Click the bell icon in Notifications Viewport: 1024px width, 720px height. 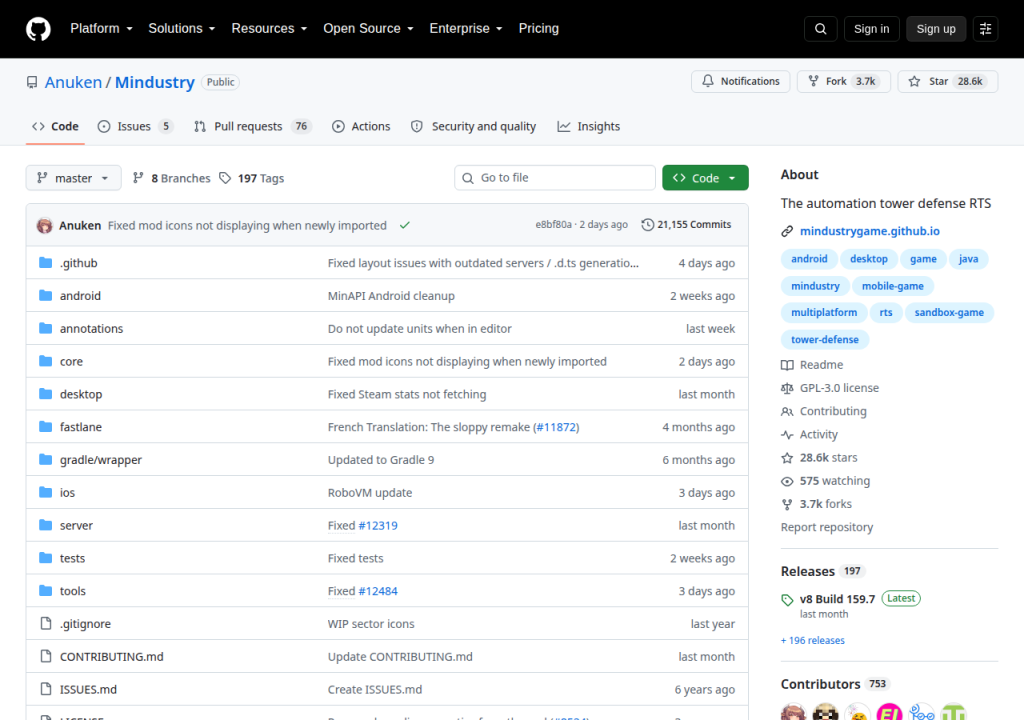pos(708,81)
